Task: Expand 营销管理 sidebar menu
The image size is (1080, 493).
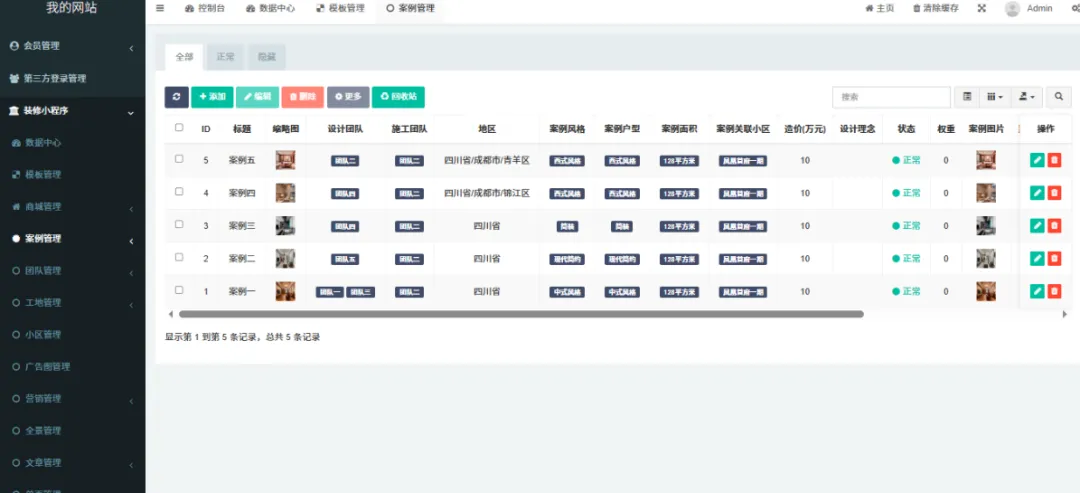Action: point(72,399)
